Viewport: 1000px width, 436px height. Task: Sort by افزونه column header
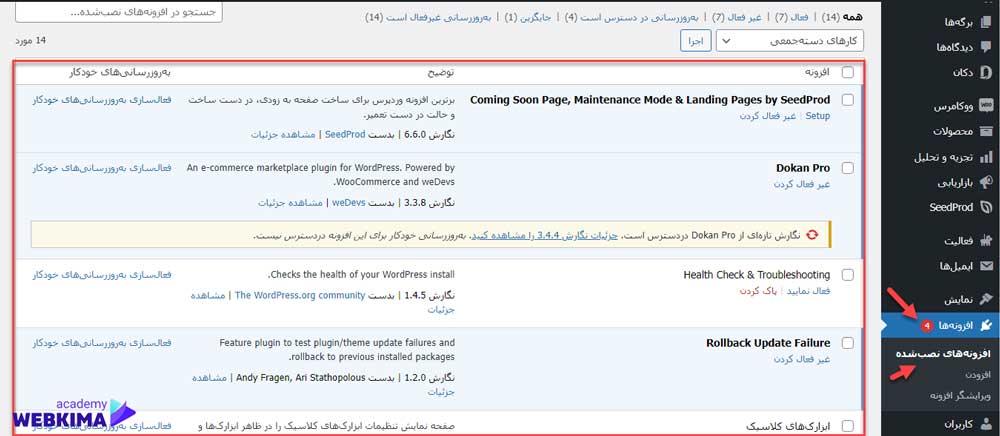(x=817, y=73)
